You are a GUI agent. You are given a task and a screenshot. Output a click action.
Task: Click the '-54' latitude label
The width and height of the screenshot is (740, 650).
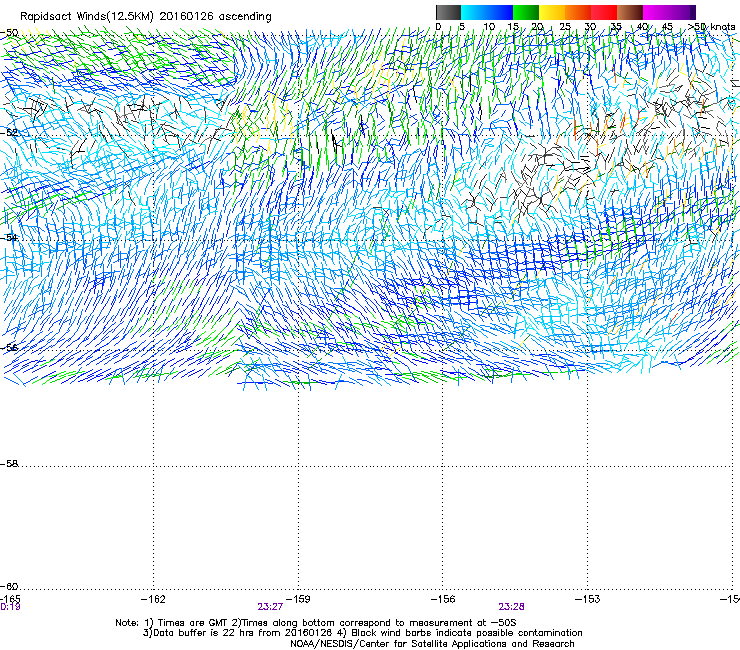(9, 237)
